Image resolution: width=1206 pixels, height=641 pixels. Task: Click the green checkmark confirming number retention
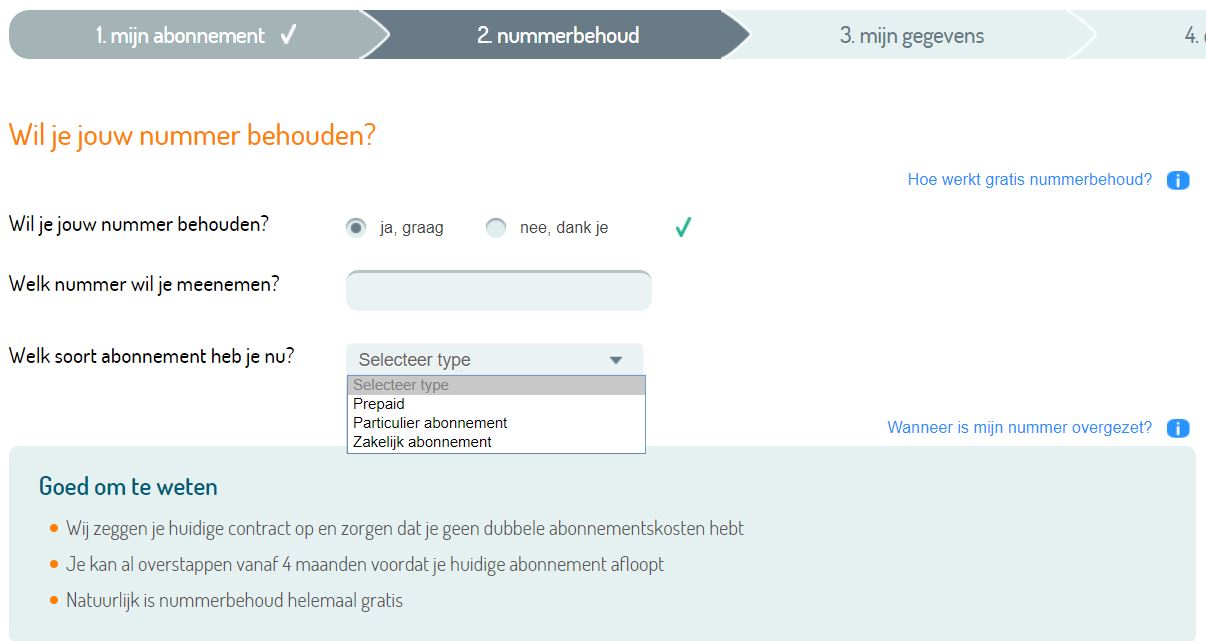click(x=682, y=227)
